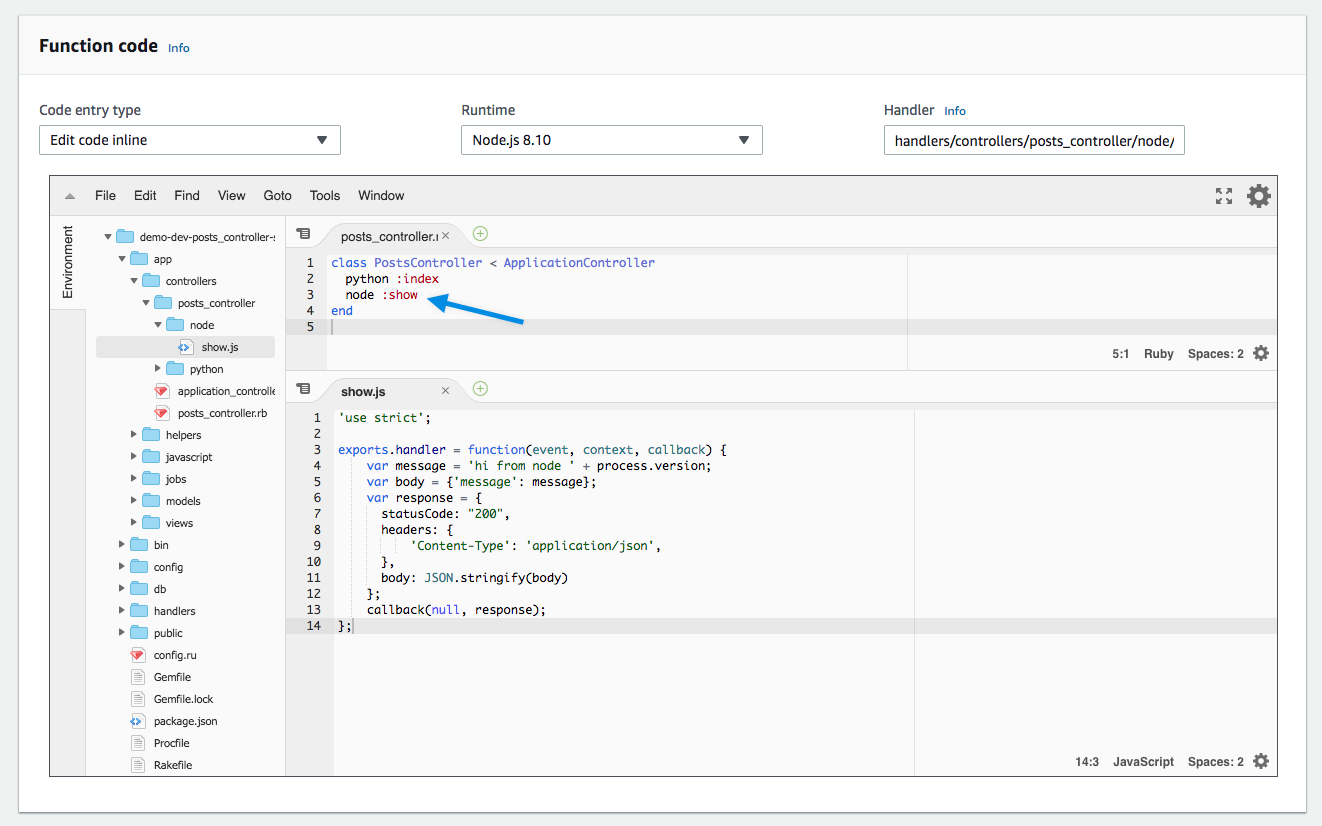
Task: Collapse the node folder
Action: (157, 325)
